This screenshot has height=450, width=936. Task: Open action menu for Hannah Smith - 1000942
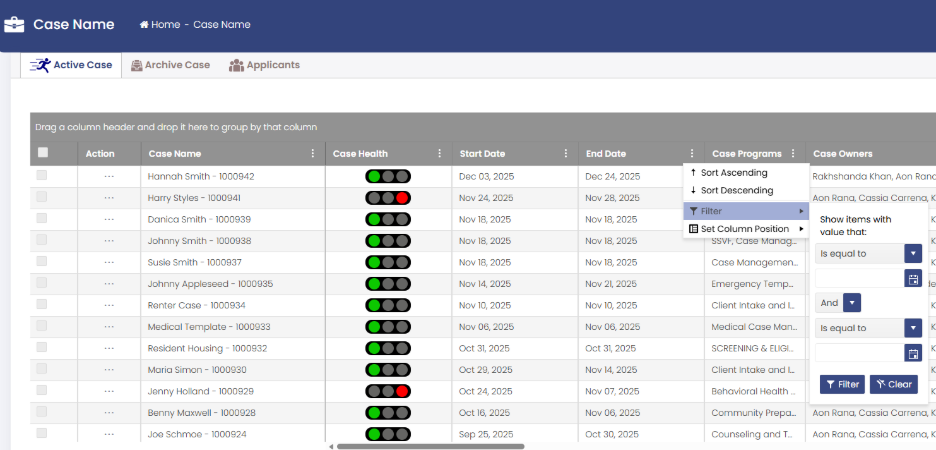tap(109, 176)
